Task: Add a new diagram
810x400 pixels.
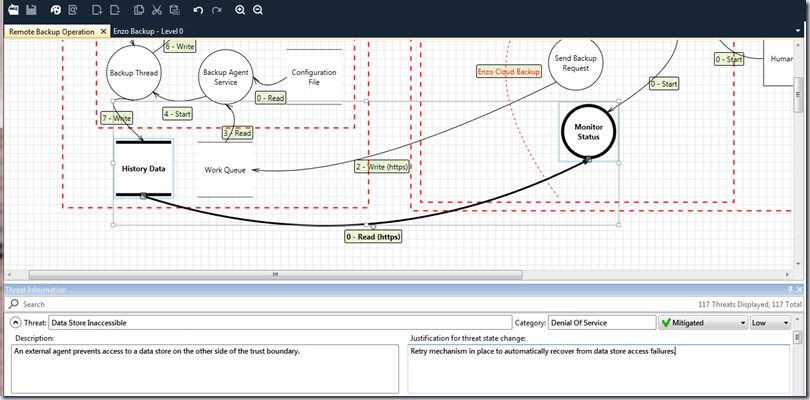Action: [x=97, y=10]
